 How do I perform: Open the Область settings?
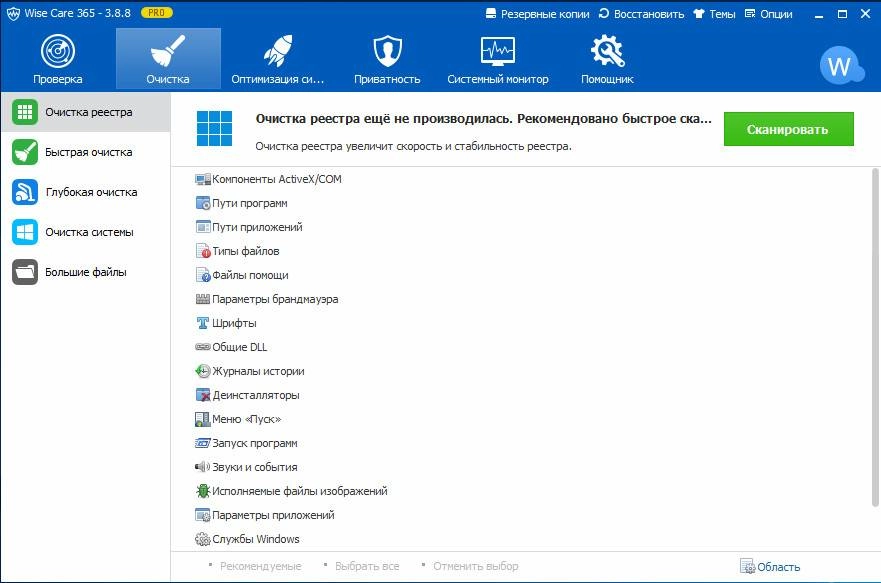click(770, 566)
